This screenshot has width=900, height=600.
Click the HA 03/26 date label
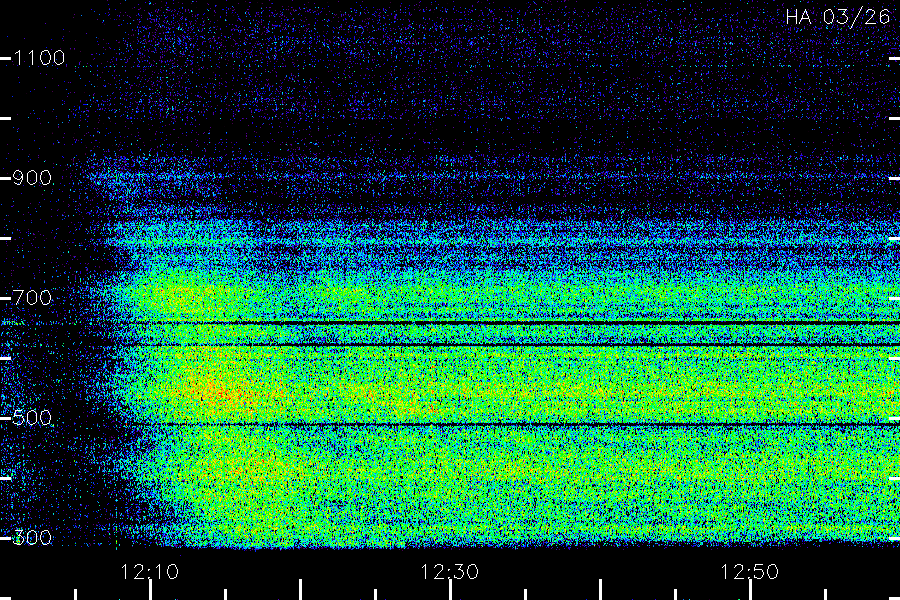837,17
